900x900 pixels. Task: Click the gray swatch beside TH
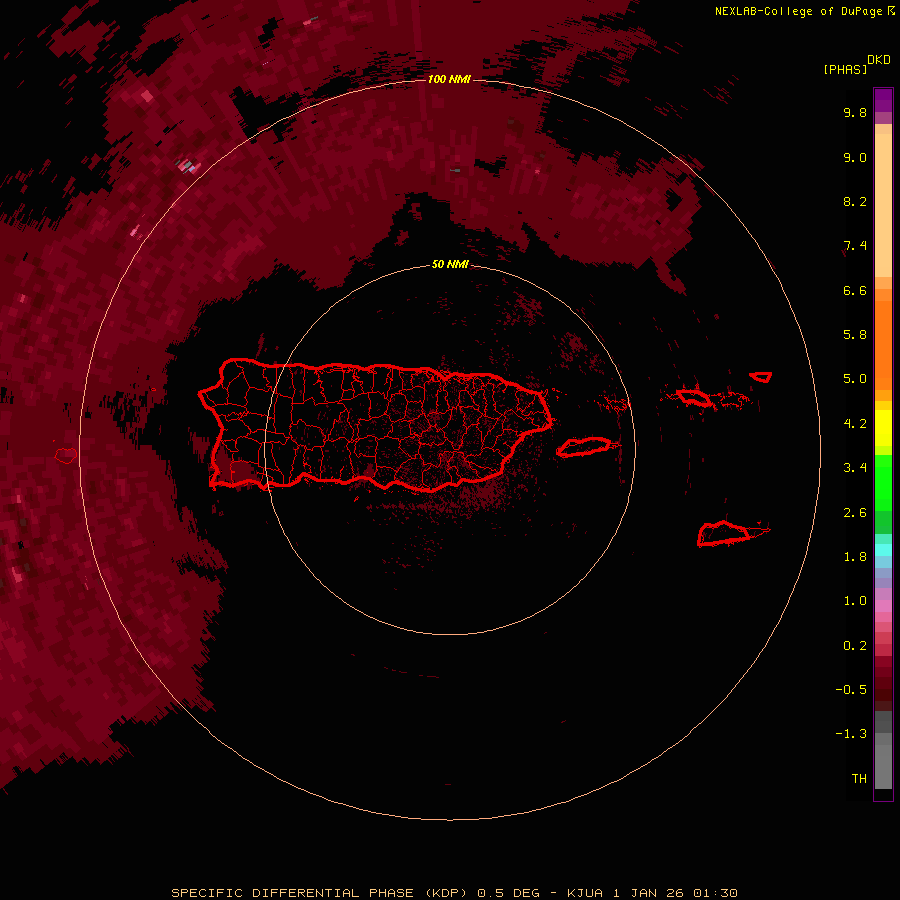883,766
